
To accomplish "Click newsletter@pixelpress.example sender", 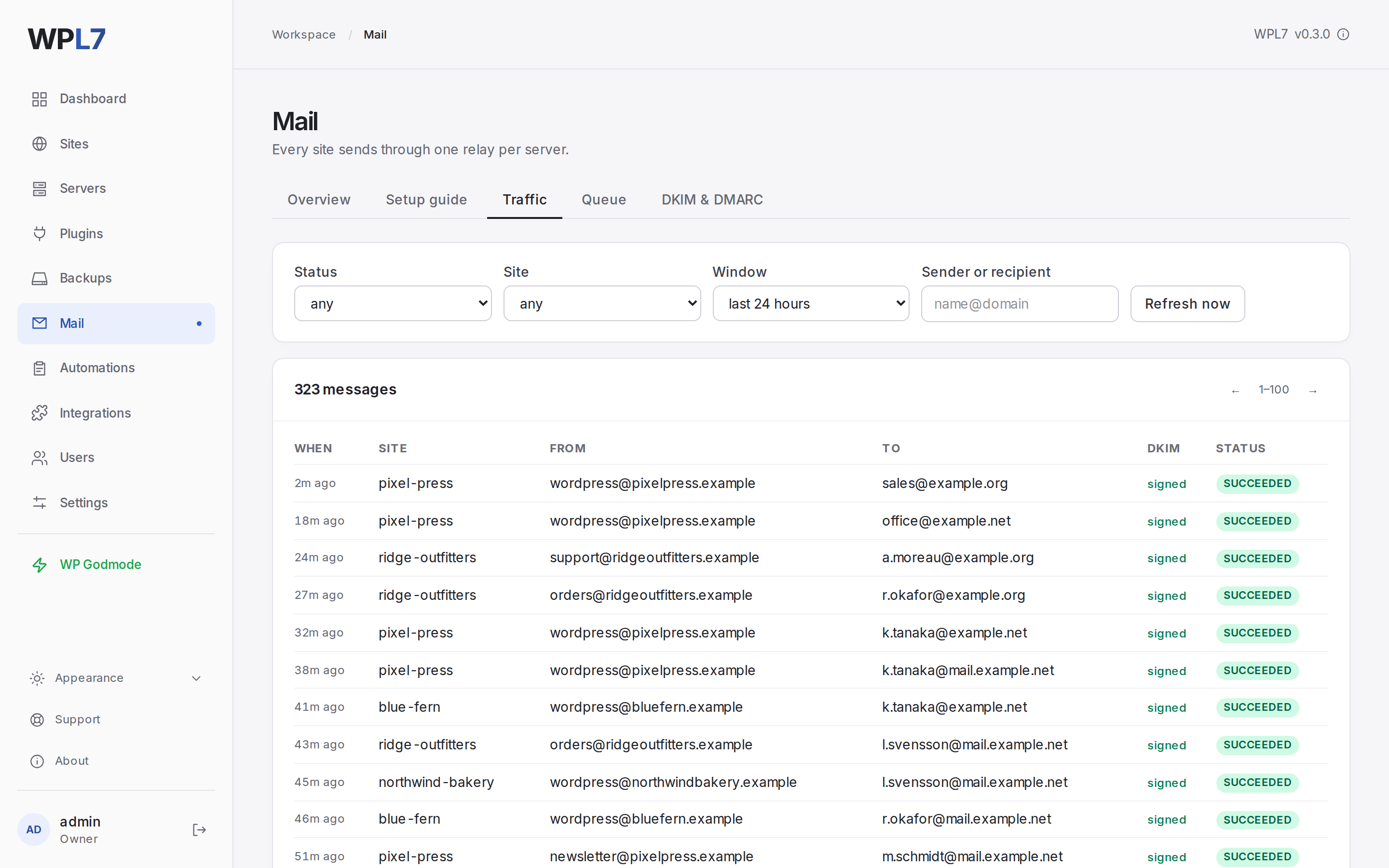I will [x=652, y=856].
